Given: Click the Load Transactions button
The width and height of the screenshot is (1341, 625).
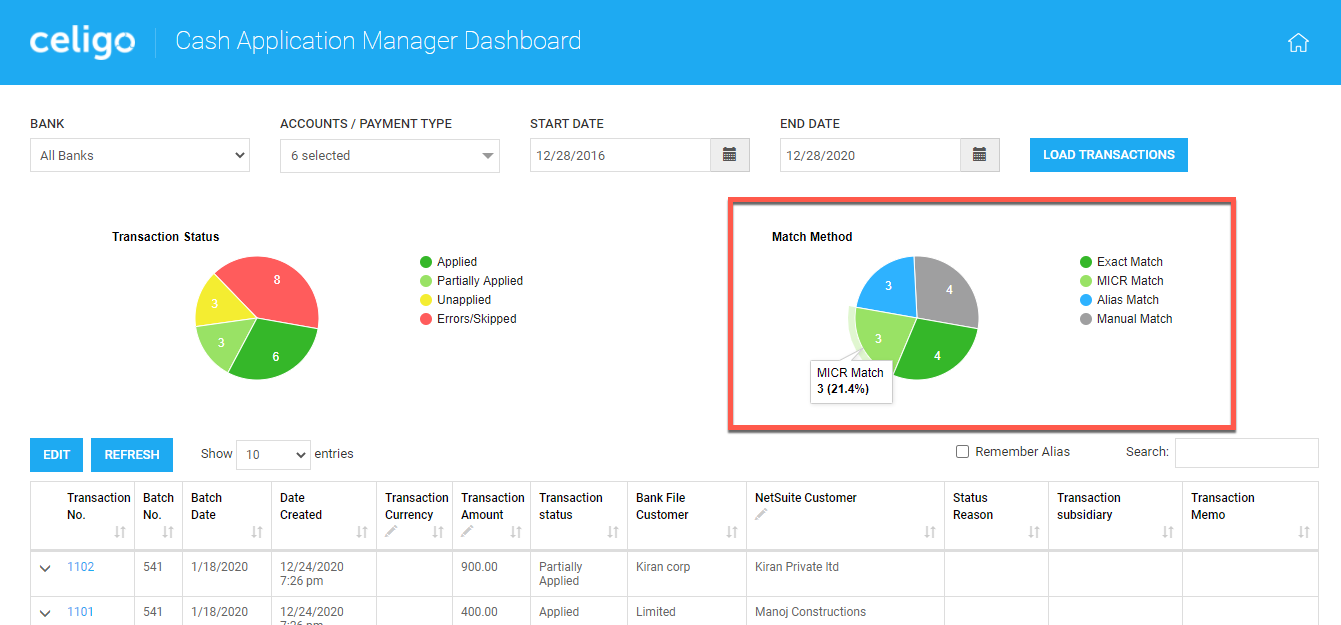Looking at the screenshot, I should point(1109,155).
